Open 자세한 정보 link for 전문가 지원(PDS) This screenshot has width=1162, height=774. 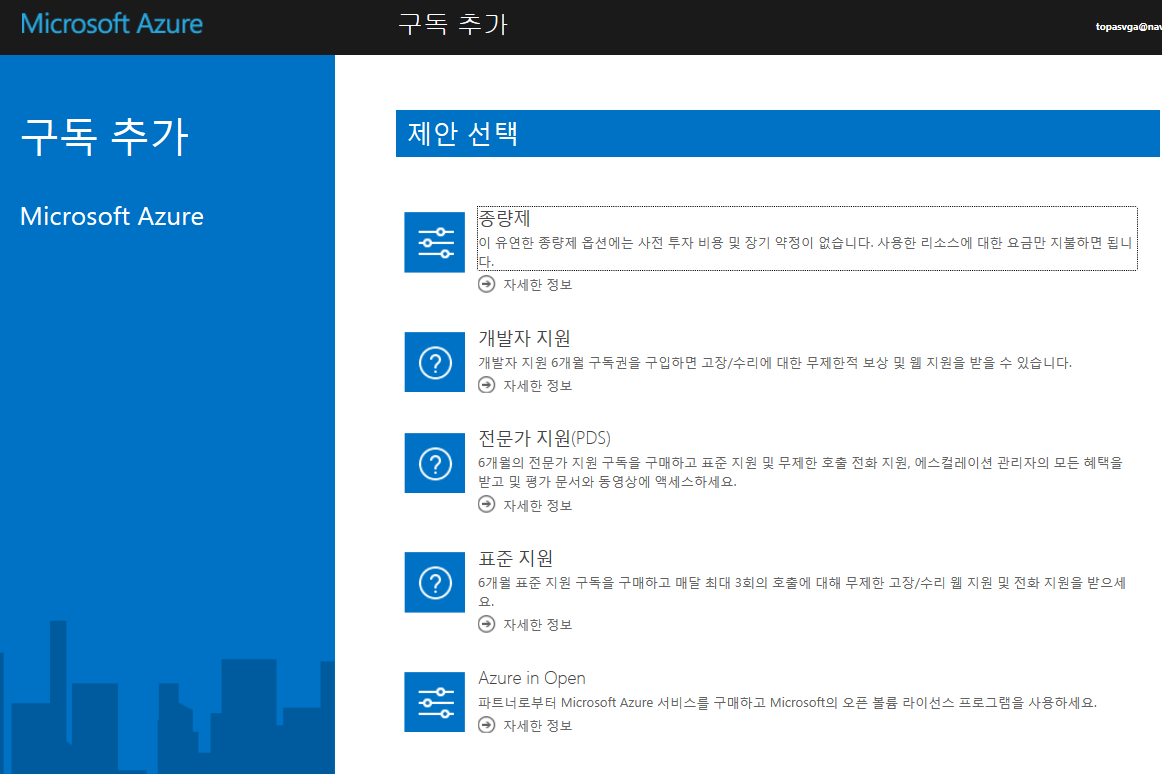pos(537,506)
